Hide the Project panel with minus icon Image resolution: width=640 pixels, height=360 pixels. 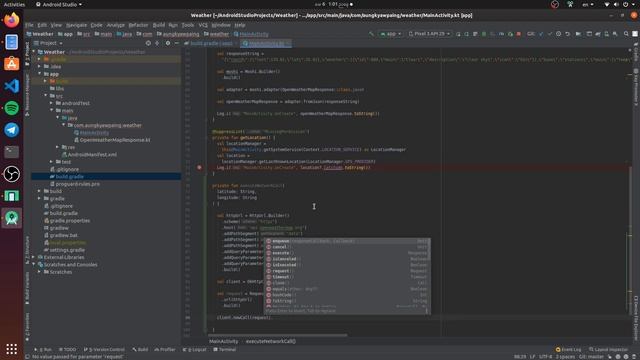[176, 43]
